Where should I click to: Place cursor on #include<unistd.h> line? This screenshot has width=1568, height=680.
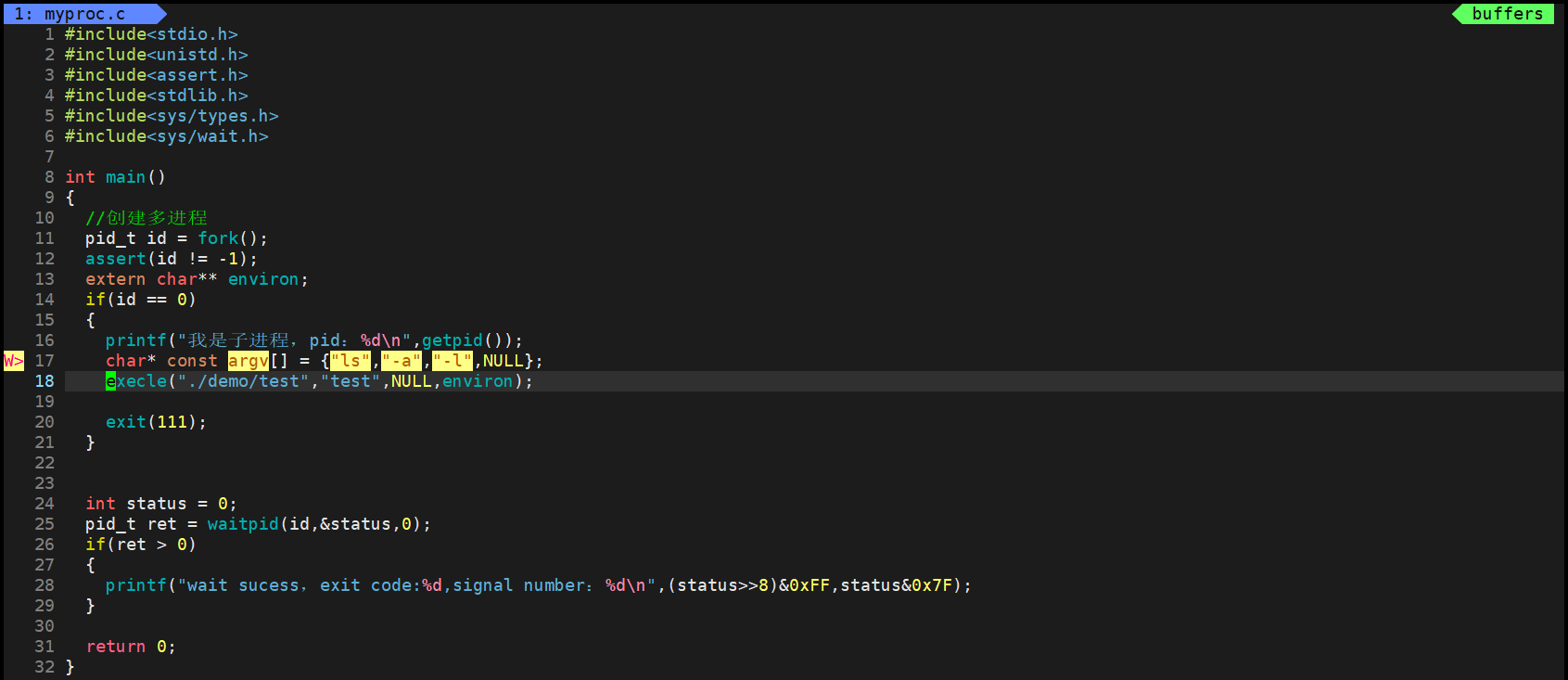pos(157,55)
